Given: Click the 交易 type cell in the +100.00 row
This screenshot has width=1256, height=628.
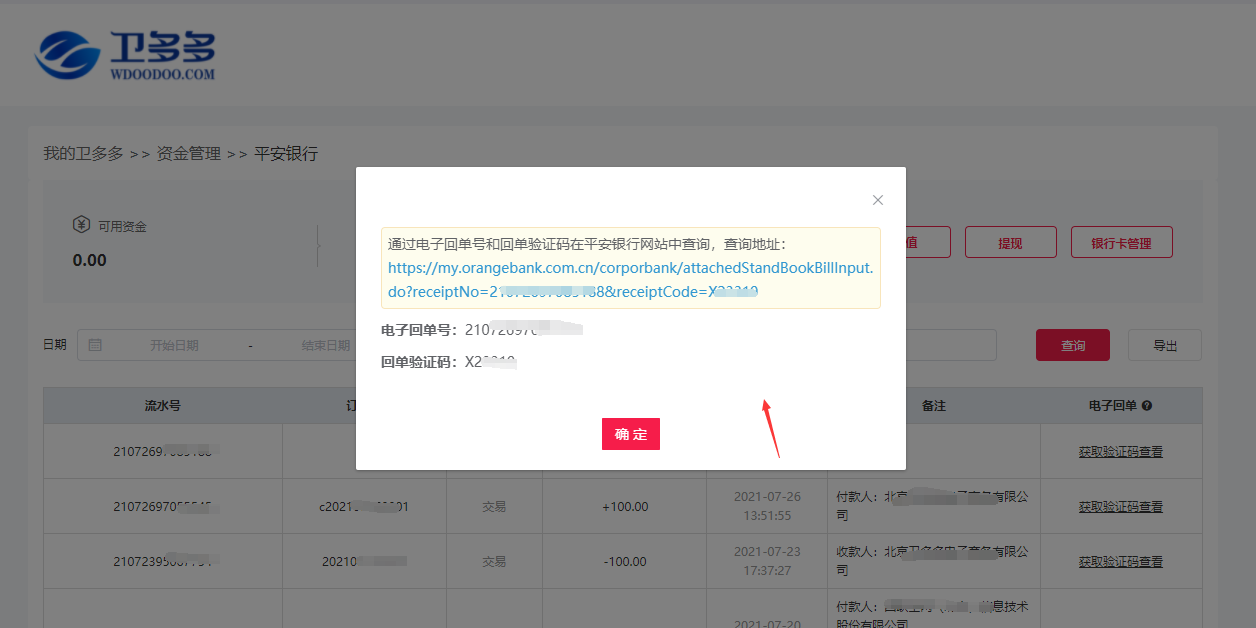Looking at the screenshot, I should 494,507.
